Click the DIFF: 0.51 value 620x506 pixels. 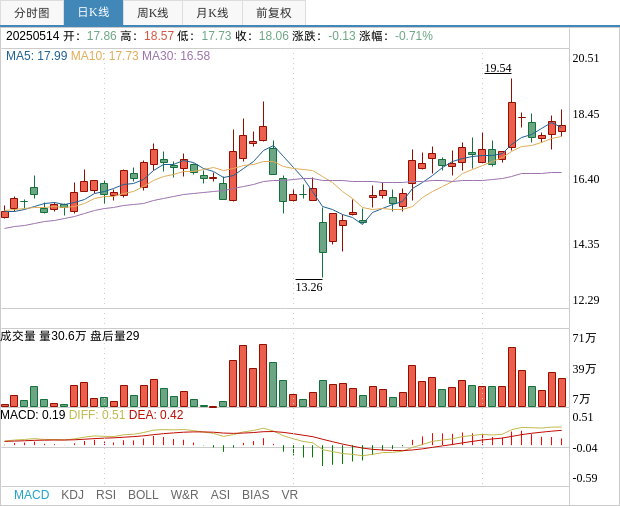point(97,415)
